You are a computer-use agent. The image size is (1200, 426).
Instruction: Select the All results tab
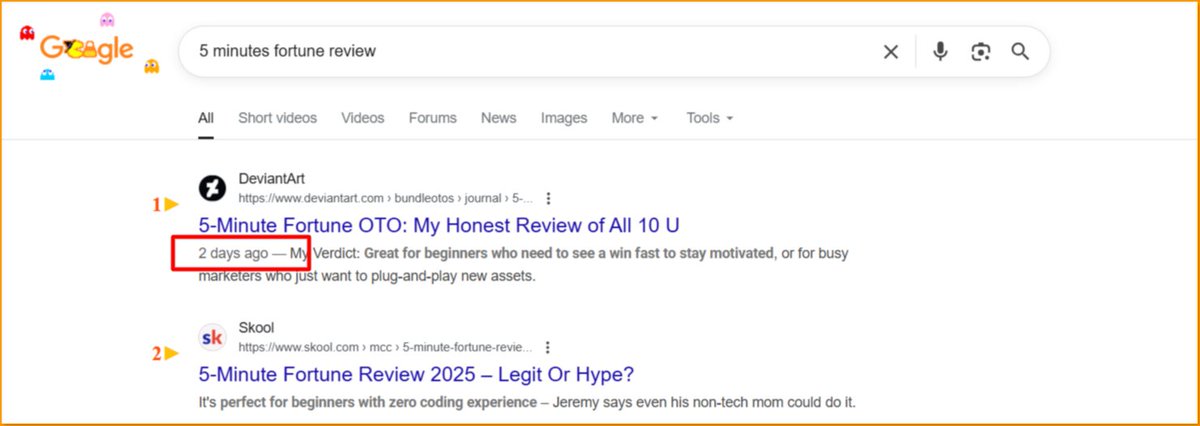coord(206,118)
